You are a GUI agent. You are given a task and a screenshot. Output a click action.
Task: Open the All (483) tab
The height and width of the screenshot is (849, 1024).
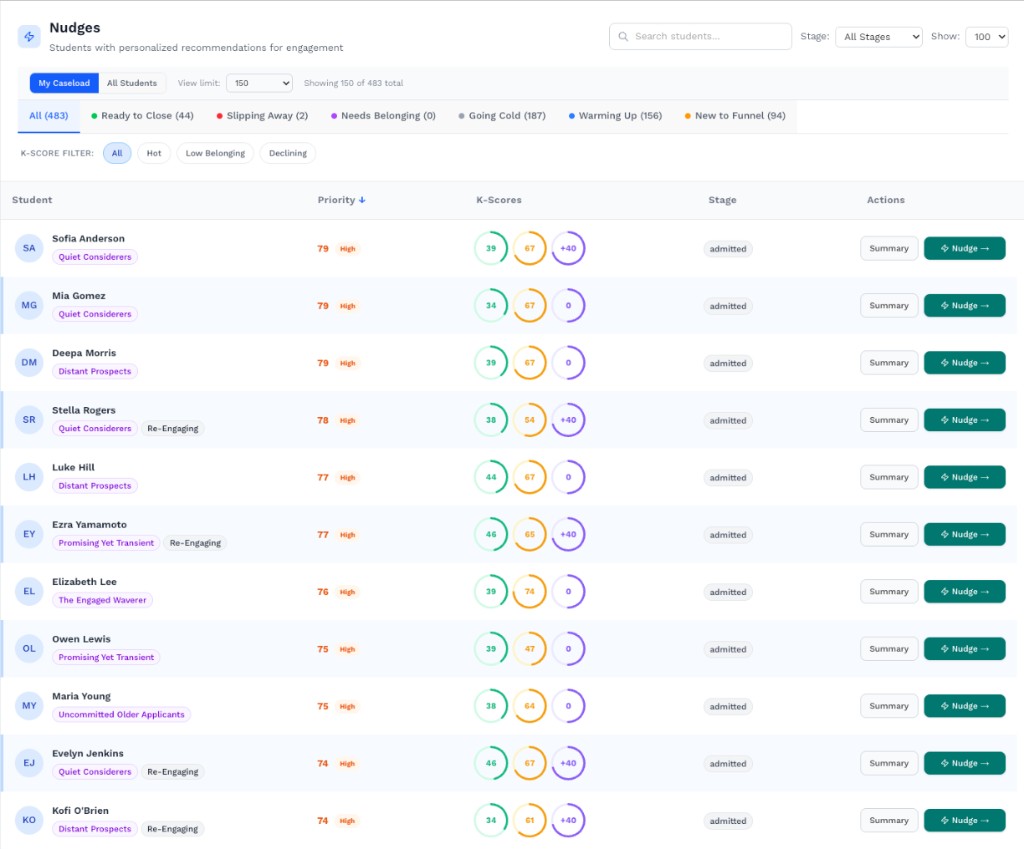[48, 116]
